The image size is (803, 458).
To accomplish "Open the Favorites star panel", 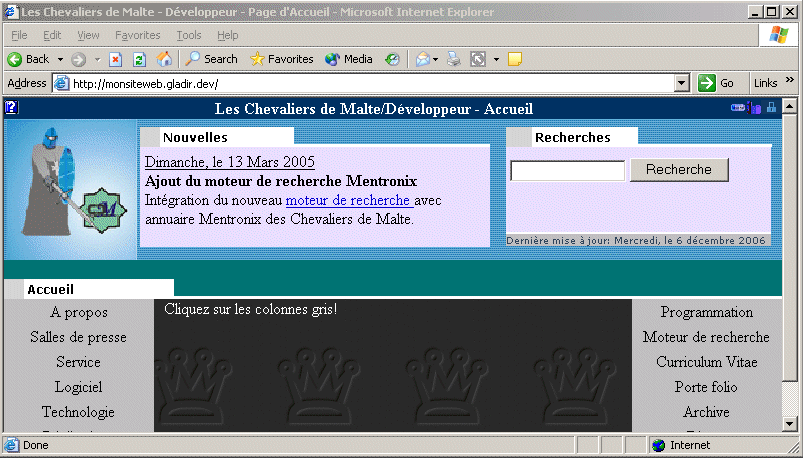I will (281, 59).
